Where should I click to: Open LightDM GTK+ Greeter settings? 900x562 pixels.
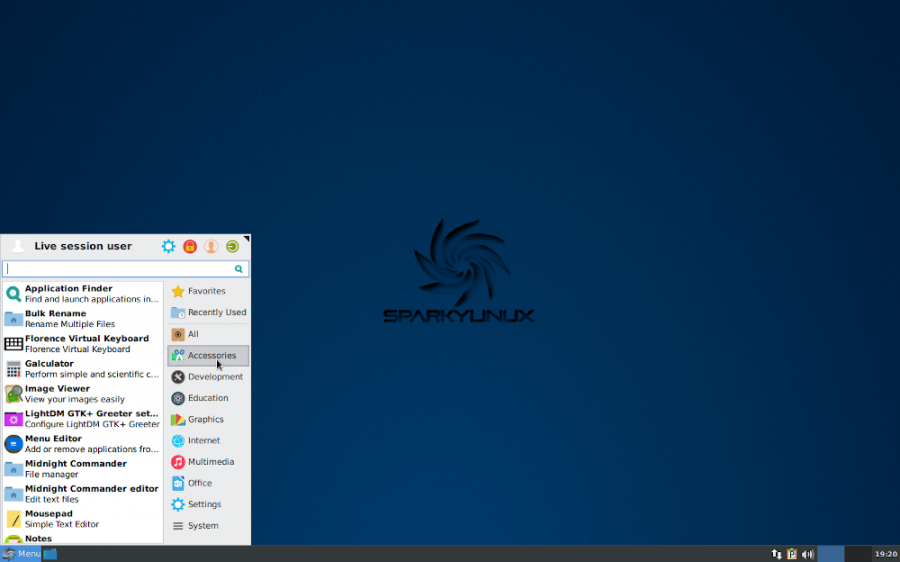[83, 419]
